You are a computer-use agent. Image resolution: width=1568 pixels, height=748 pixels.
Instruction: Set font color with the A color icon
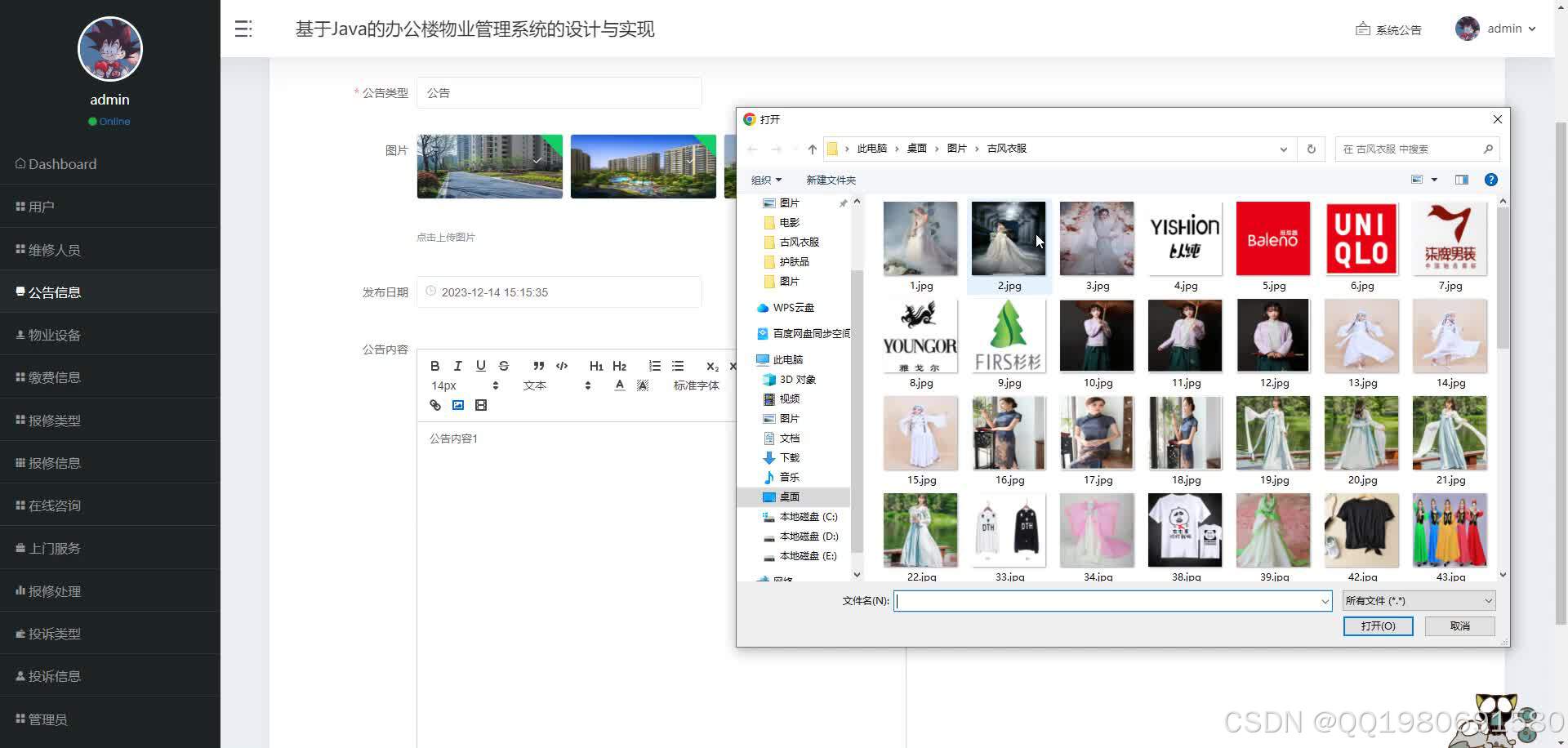(x=619, y=385)
